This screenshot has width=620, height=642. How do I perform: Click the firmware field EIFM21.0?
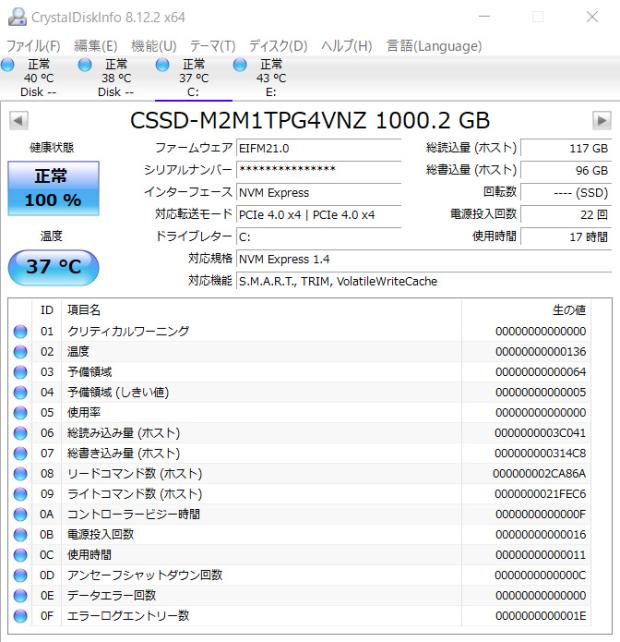(x=319, y=148)
